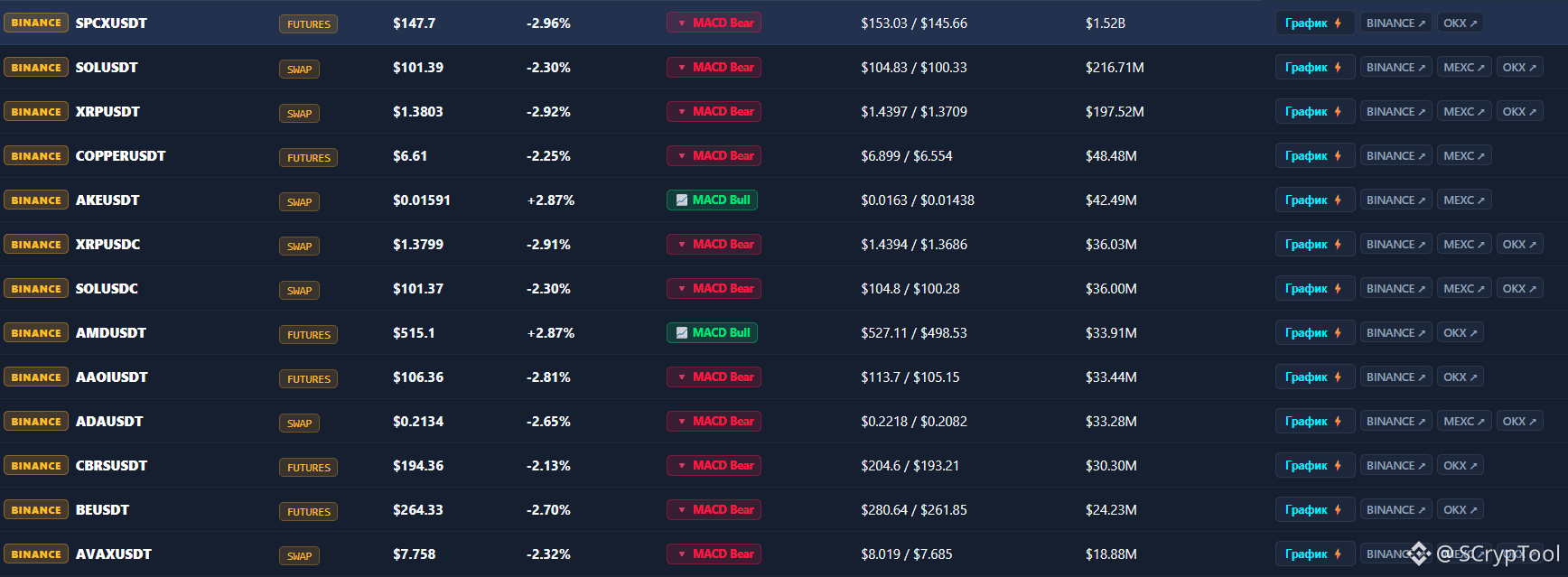Click the MACD Bear badge for BEUSDT
Screen dimensions: 1568x577
714,509
